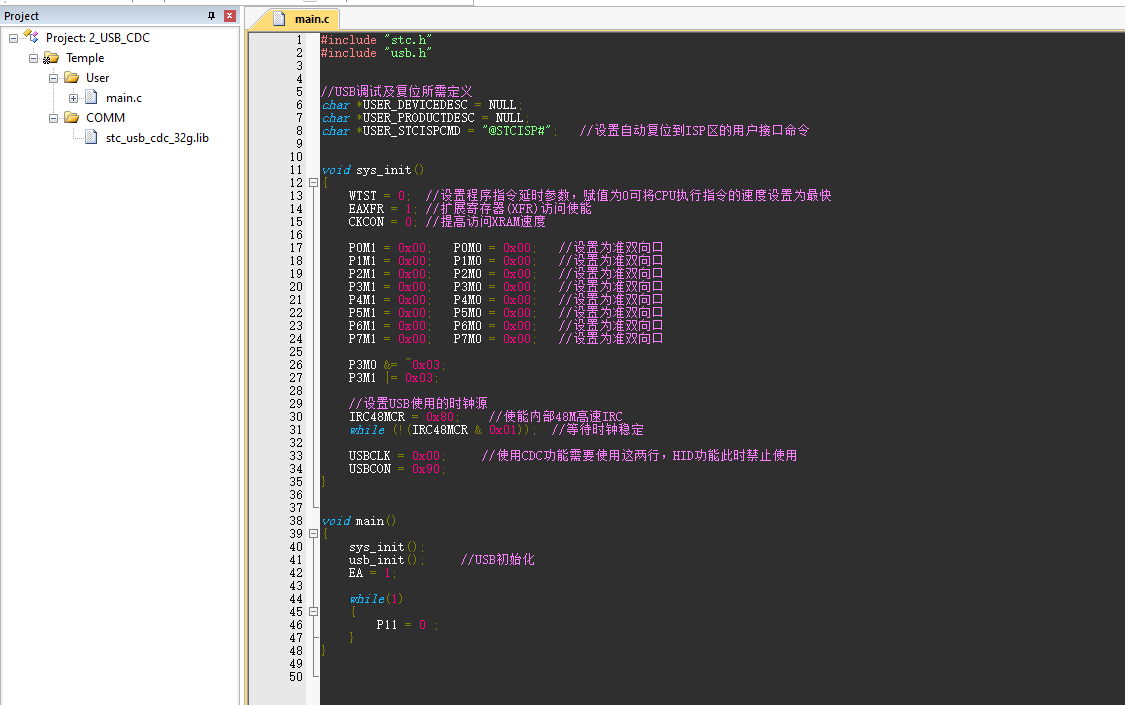The height and width of the screenshot is (705, 1125).
Task: Close the Project panel
Action: point(230,16)
